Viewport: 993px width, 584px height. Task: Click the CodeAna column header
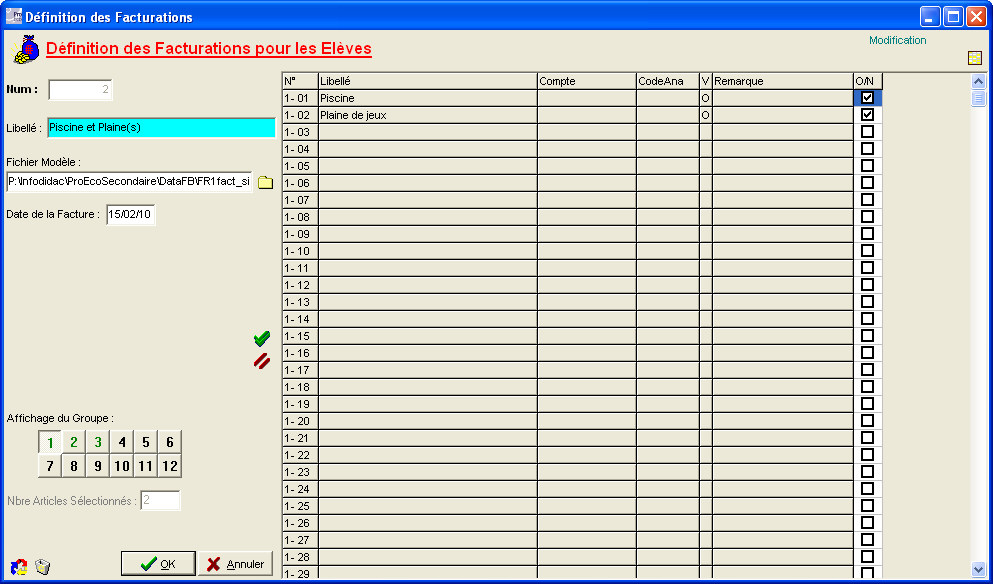coord(667,81)
